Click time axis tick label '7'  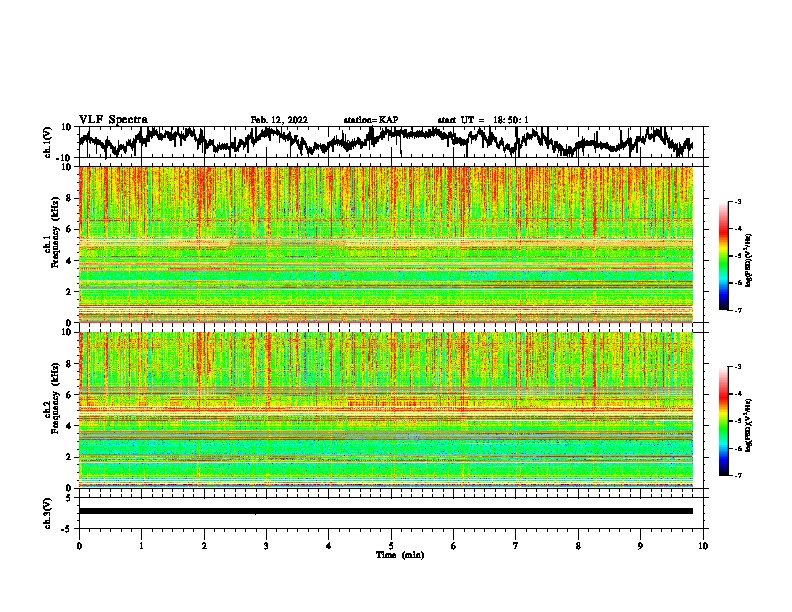(x=516, y=546)
